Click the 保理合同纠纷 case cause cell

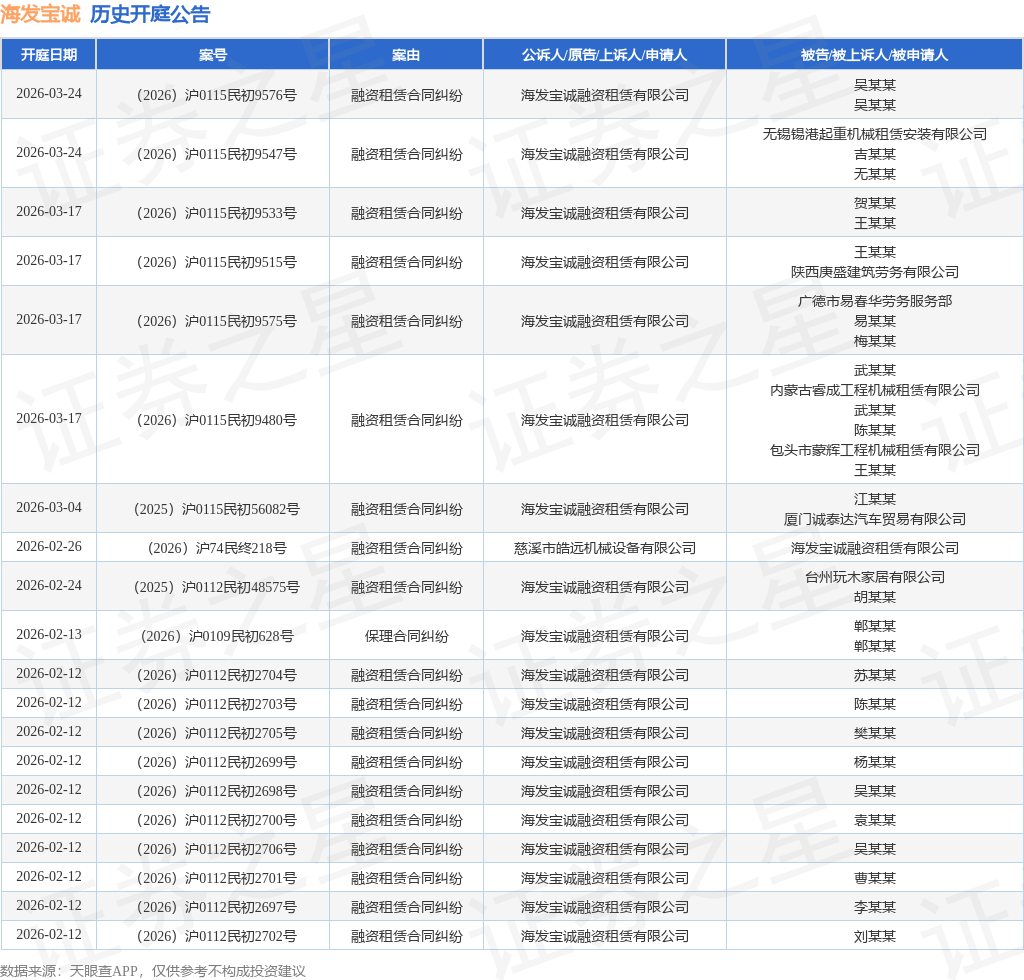(x=406, y=636)
